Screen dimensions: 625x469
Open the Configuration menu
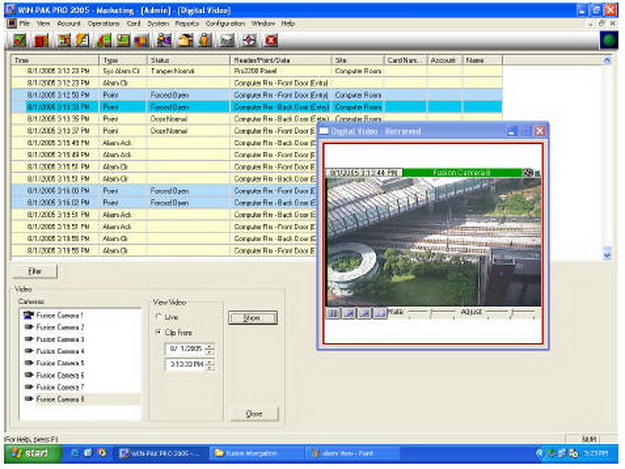pos(225,22)
